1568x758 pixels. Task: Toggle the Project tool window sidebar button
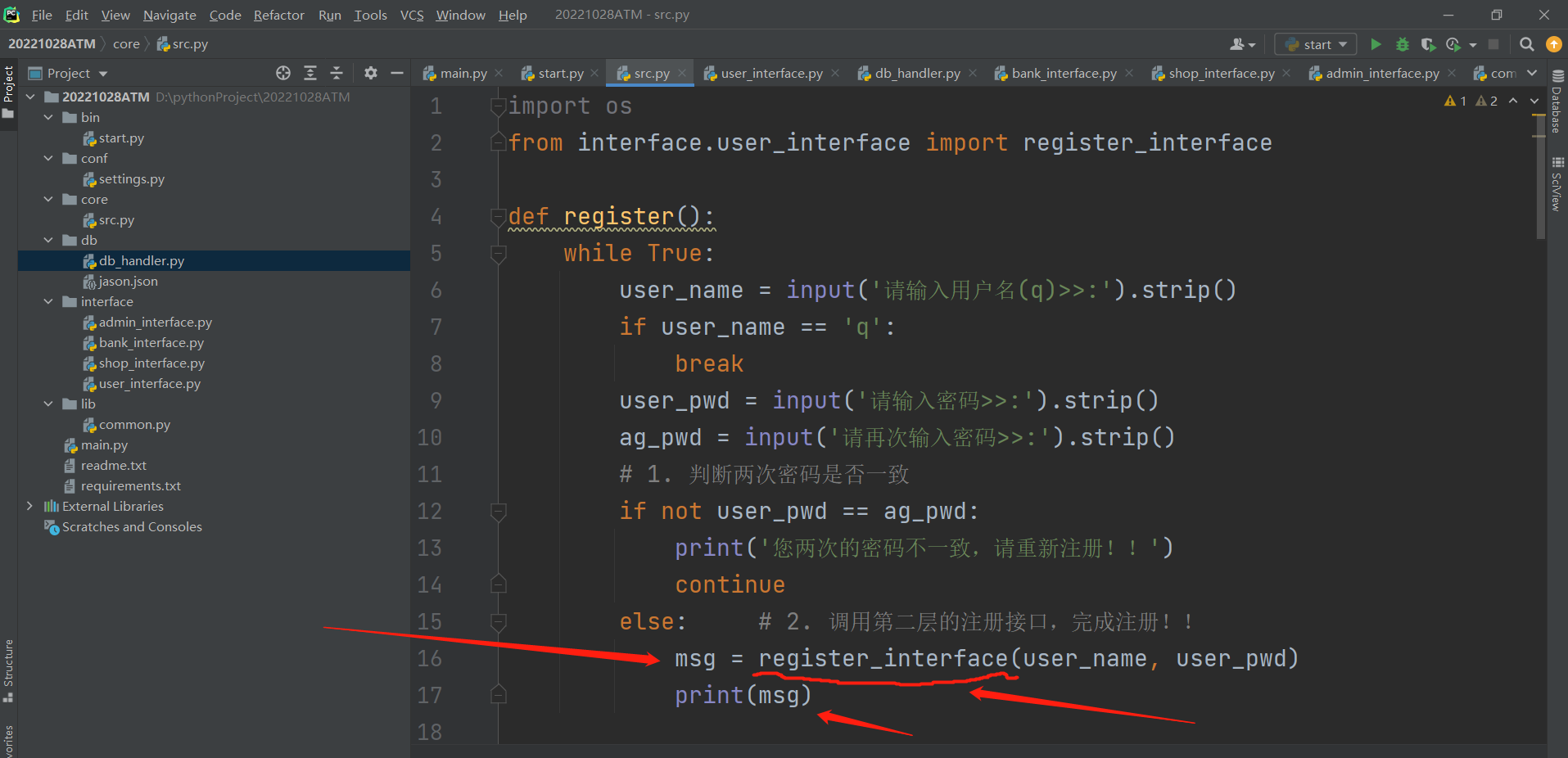(x=8, y=92)
